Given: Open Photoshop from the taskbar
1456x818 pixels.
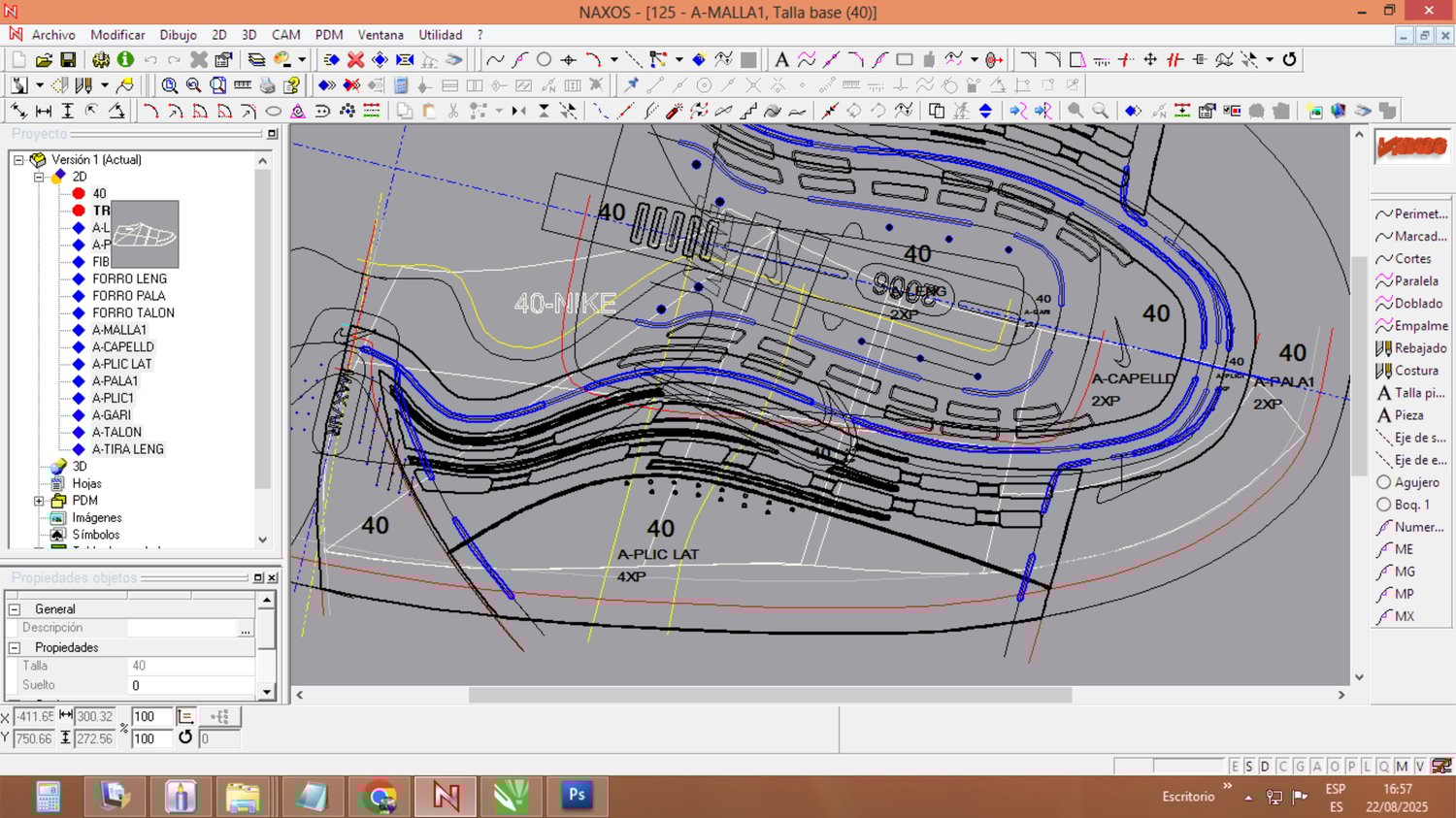Looking at the screenshot, I should pos(577,796).
